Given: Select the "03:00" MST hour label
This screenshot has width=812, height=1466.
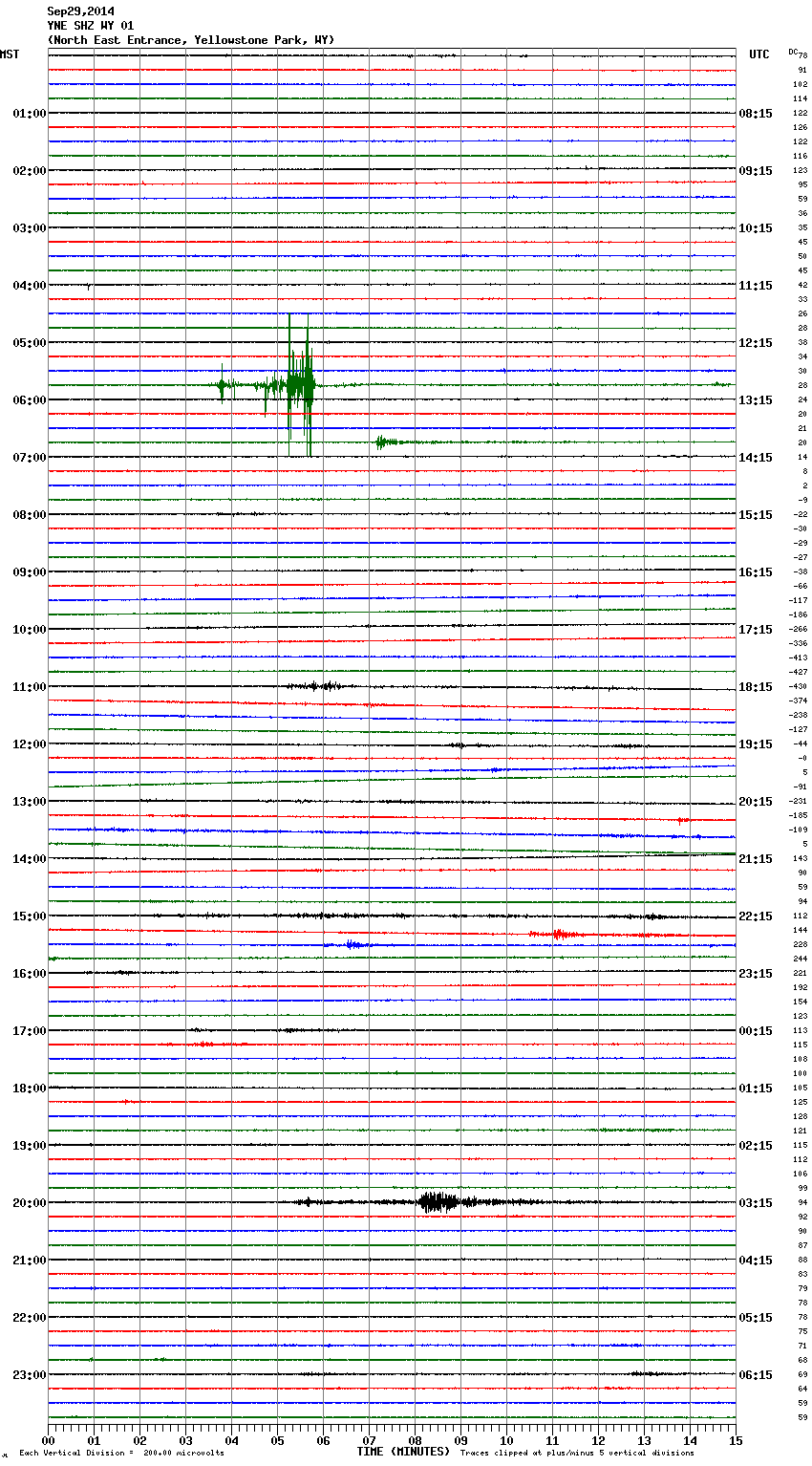Looking at the screenshot, I should click(x=30, y=228).
